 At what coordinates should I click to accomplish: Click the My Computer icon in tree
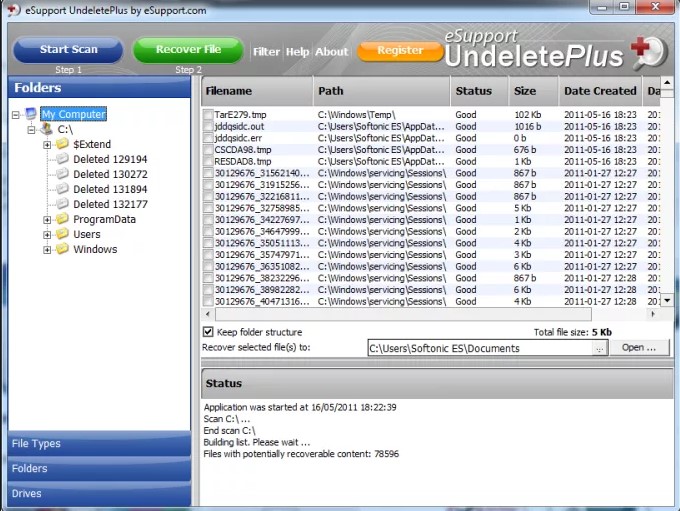click(x=31, y=114)
